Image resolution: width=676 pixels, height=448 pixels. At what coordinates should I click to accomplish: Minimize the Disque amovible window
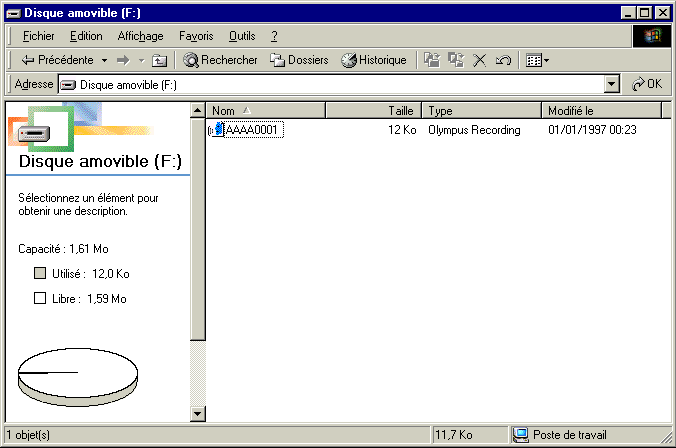[628, 13]
